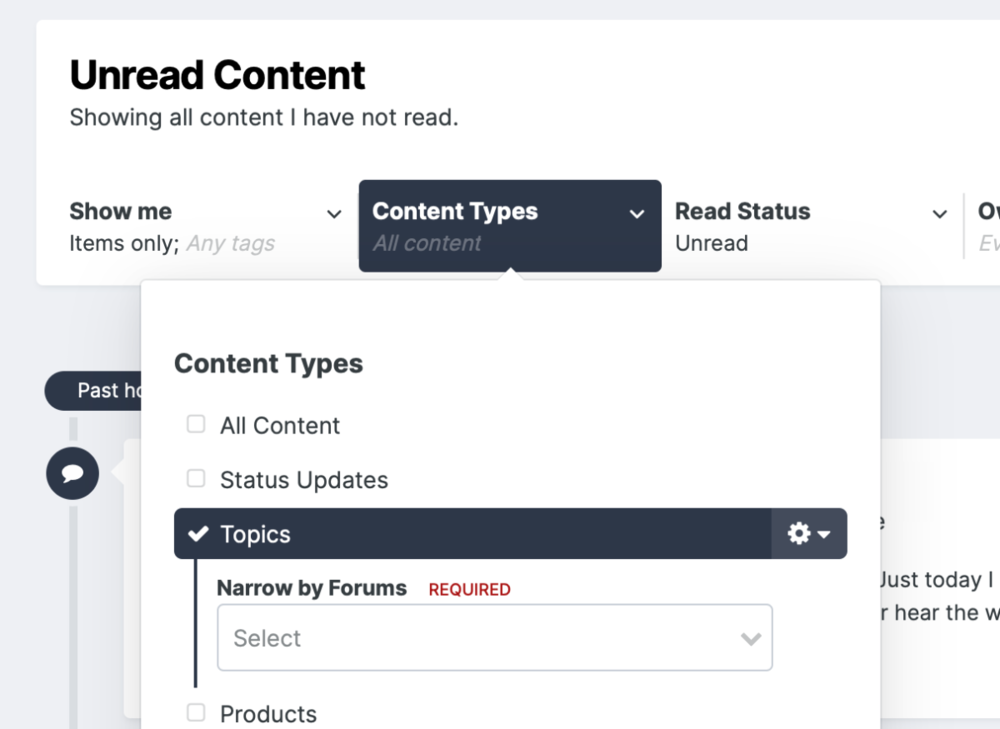Click the small caret beside the gear icon
Screen dimensions: 1000x729
point(824,535)
